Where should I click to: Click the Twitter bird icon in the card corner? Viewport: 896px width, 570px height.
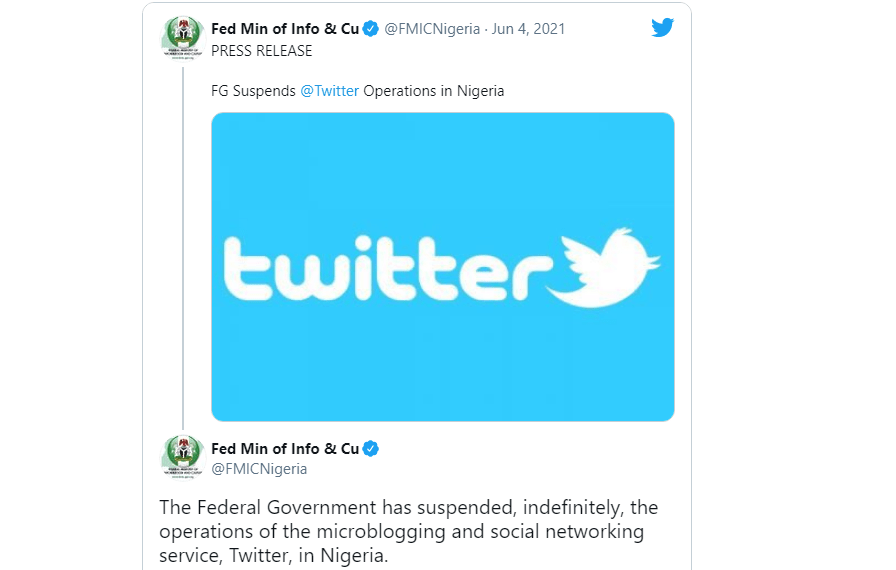click(662, 27)
